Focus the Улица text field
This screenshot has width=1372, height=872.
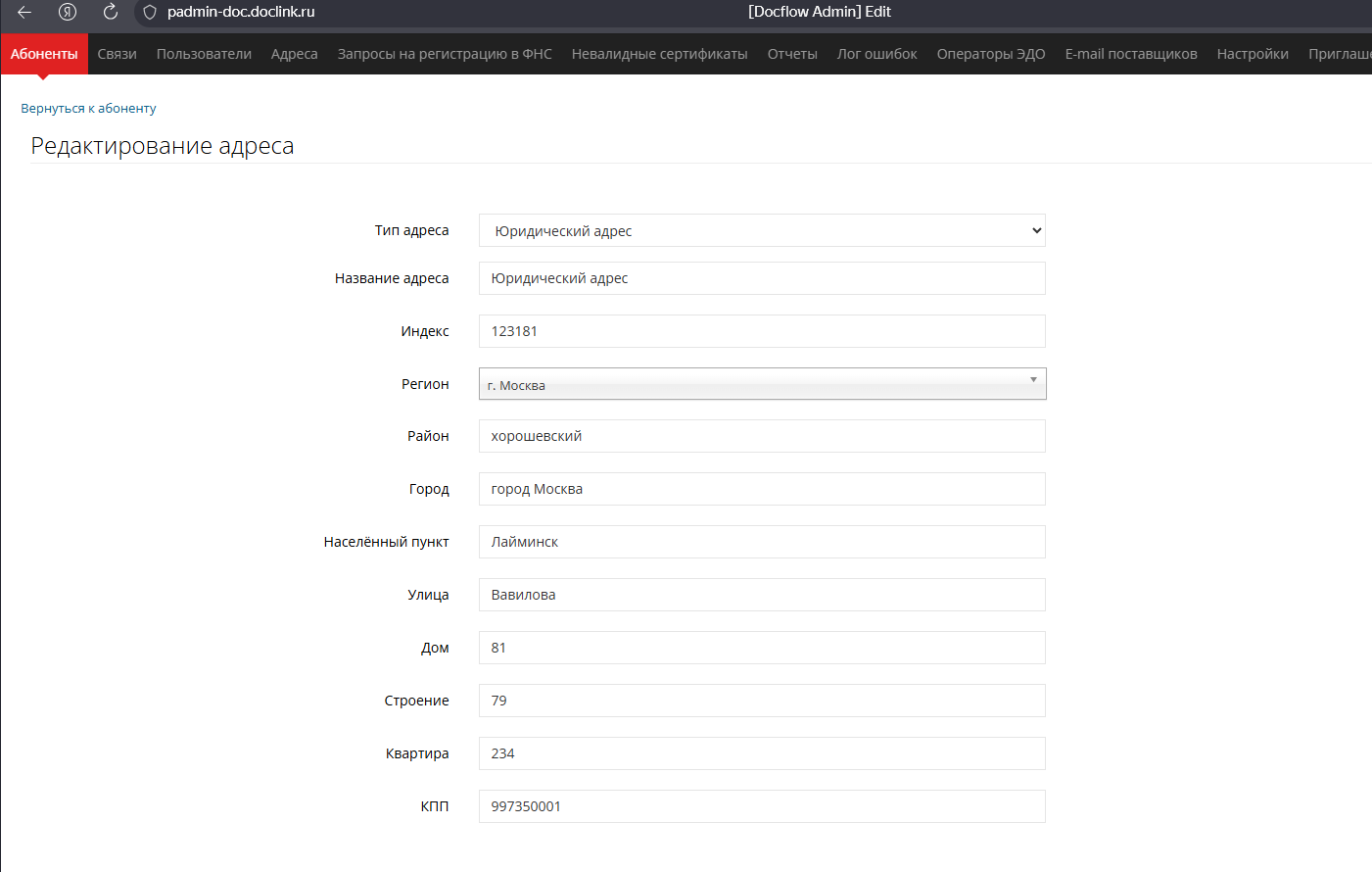761,595
